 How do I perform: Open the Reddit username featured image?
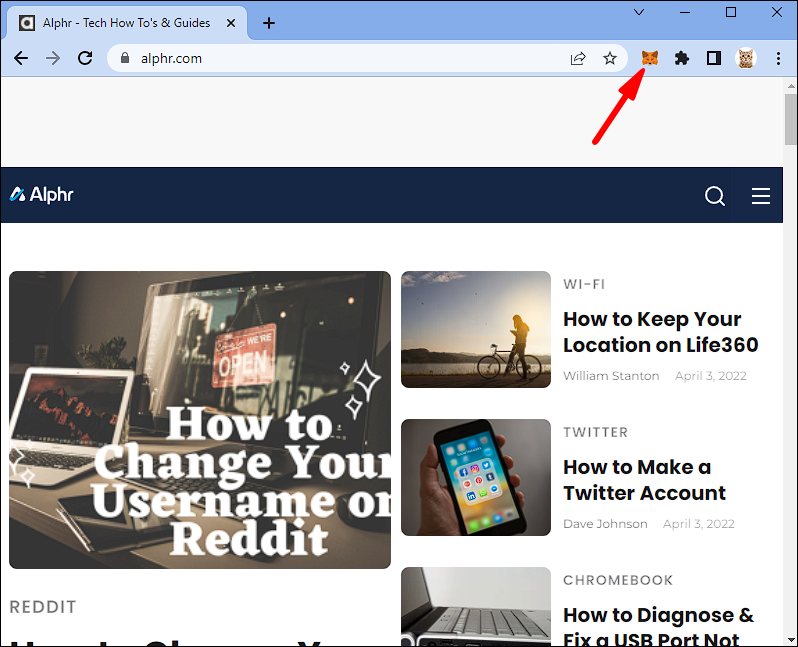[x=200, y=420]
